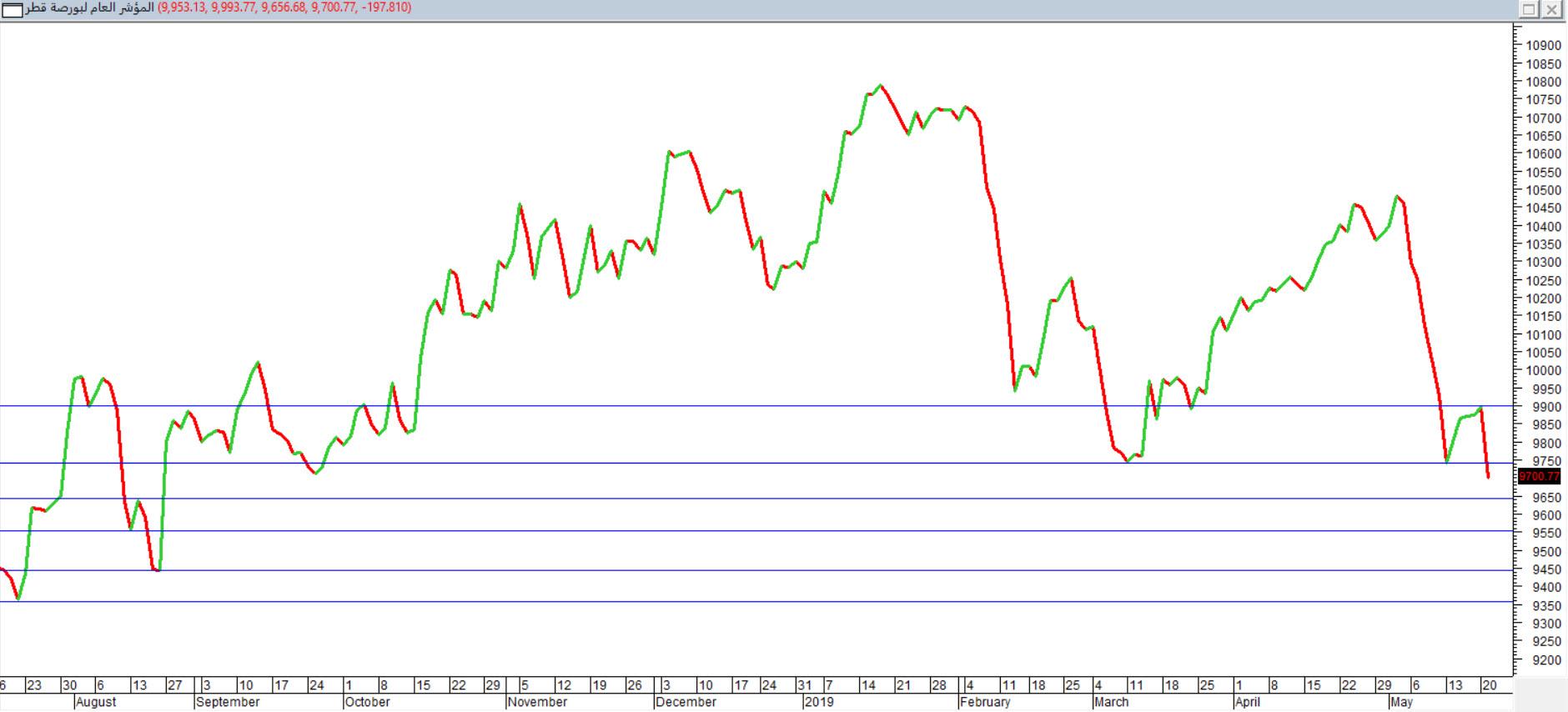Click the November month label
The image size is (1568, 712).
click(x=537, y=702)
